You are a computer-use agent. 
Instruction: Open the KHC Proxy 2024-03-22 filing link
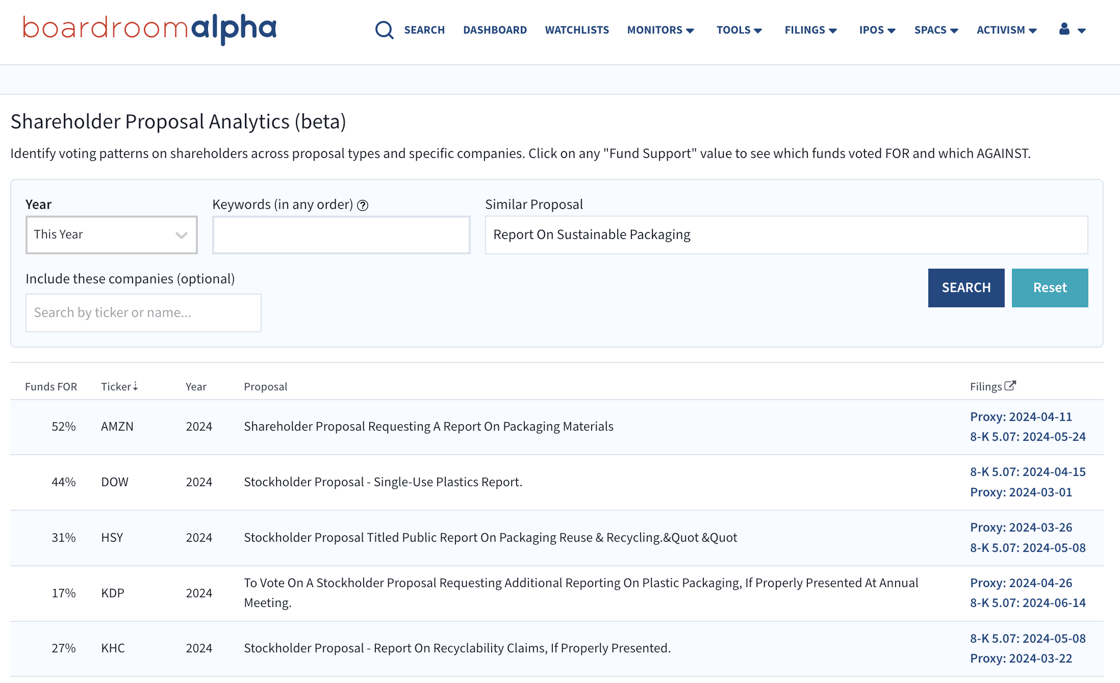pos(1020,658)
